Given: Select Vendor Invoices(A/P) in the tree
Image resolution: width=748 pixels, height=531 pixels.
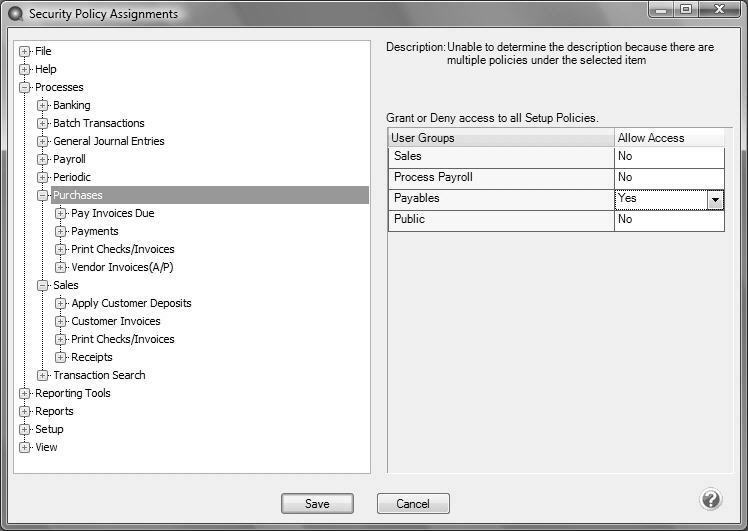Looking at the screenshot, I should click(122, 268).
